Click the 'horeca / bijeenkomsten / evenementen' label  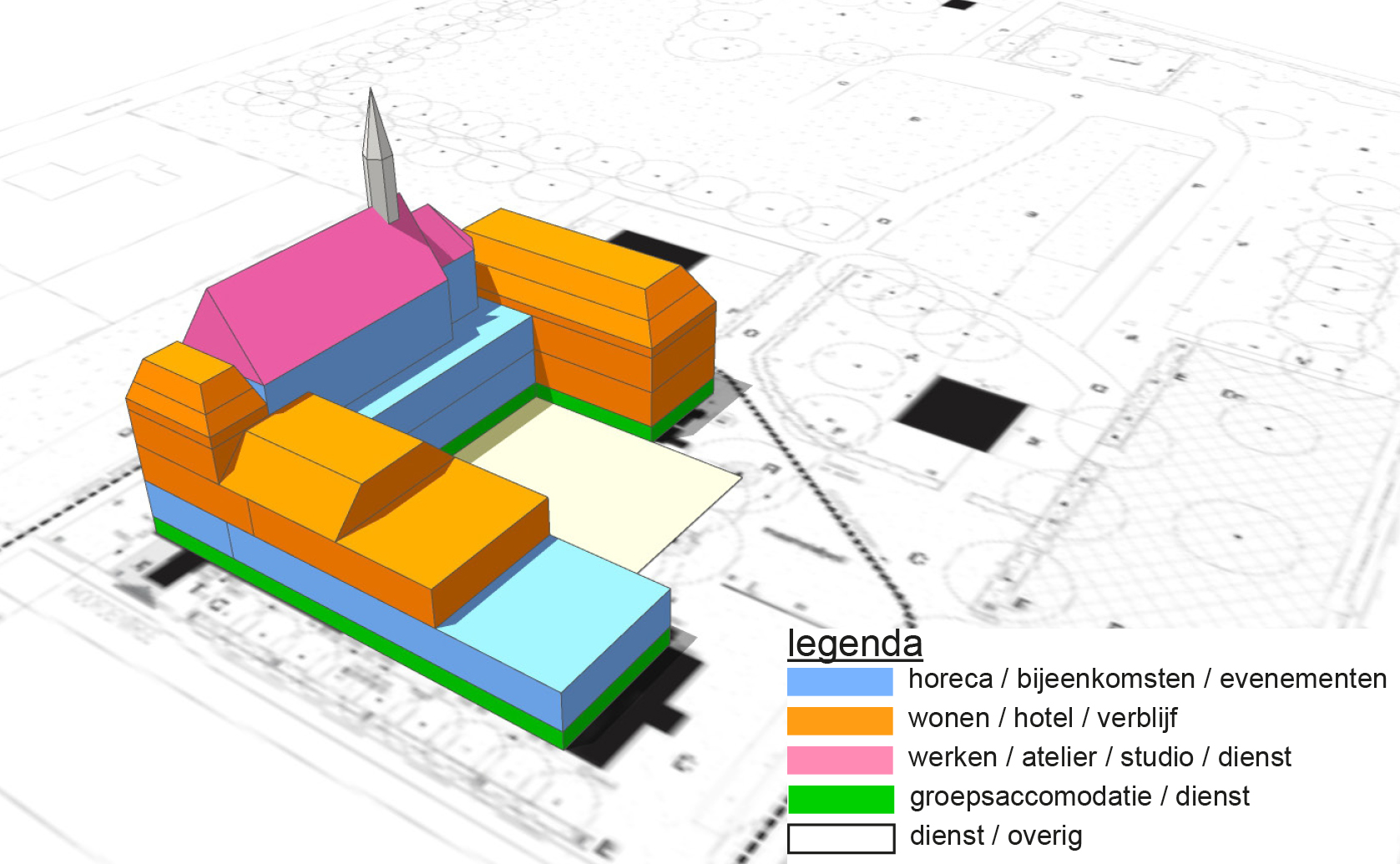pyautogui.click(x=1147, y=679)
